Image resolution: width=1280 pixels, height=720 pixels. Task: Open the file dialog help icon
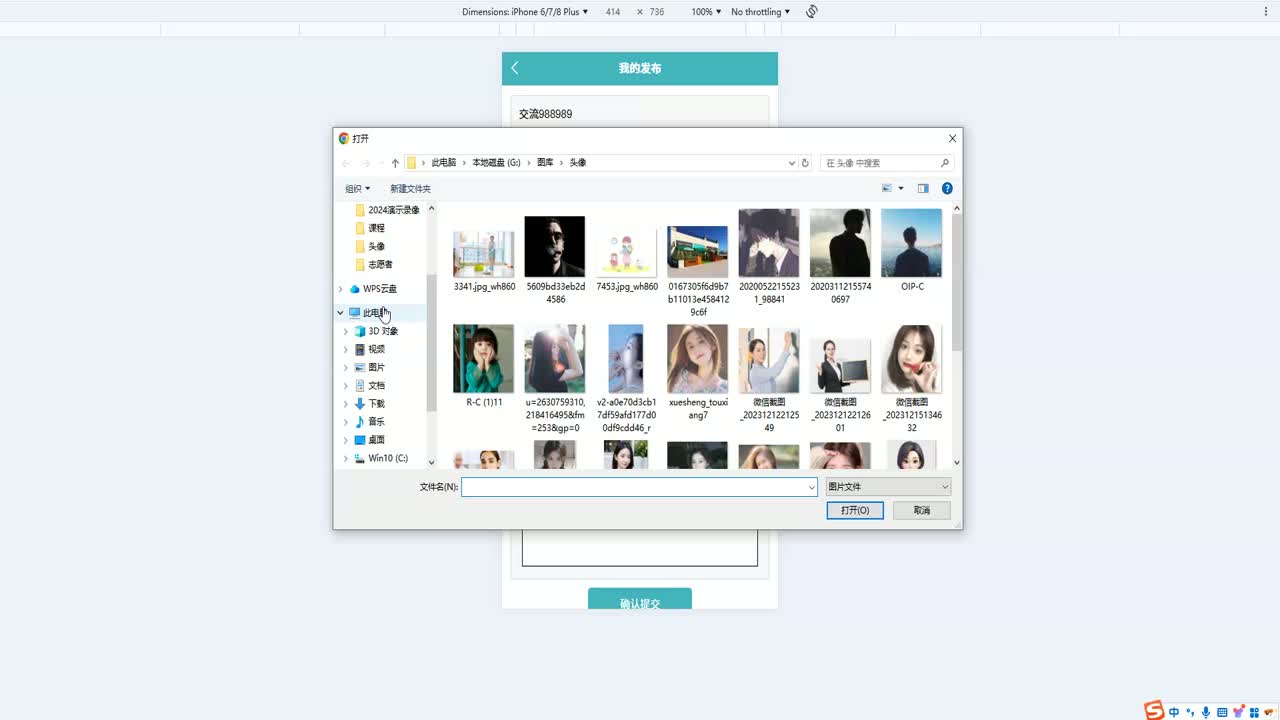pos(947,188)
